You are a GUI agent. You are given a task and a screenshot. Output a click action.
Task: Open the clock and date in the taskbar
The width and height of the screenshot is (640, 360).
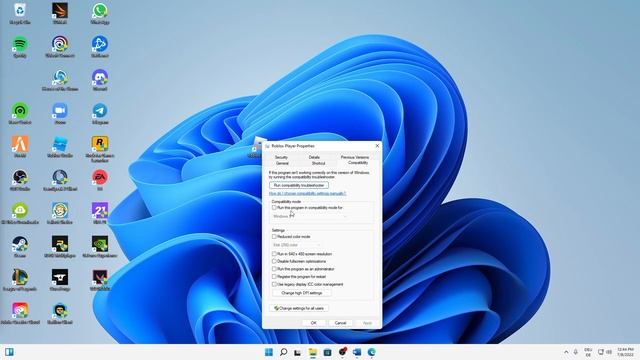pyautogui.click(x=625, y=352)
